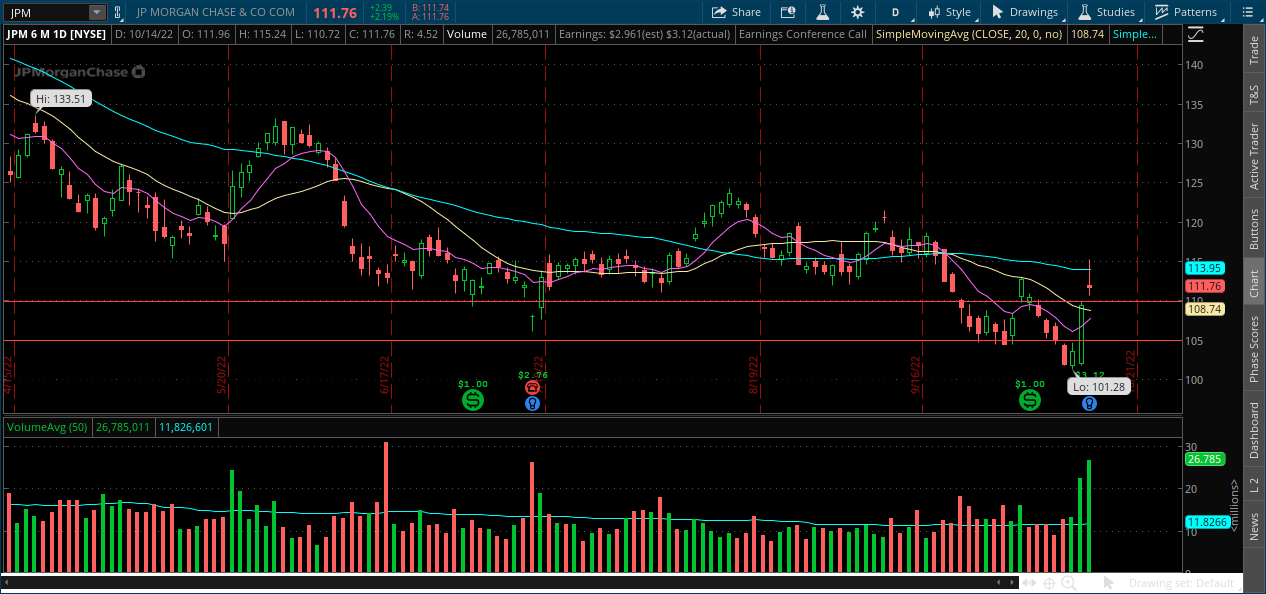Toggle the chart scale icon above price axis
Image resolution: width=1266 pixels, height=594 pixels.
pyautogui.click(x=1196, y=35)
